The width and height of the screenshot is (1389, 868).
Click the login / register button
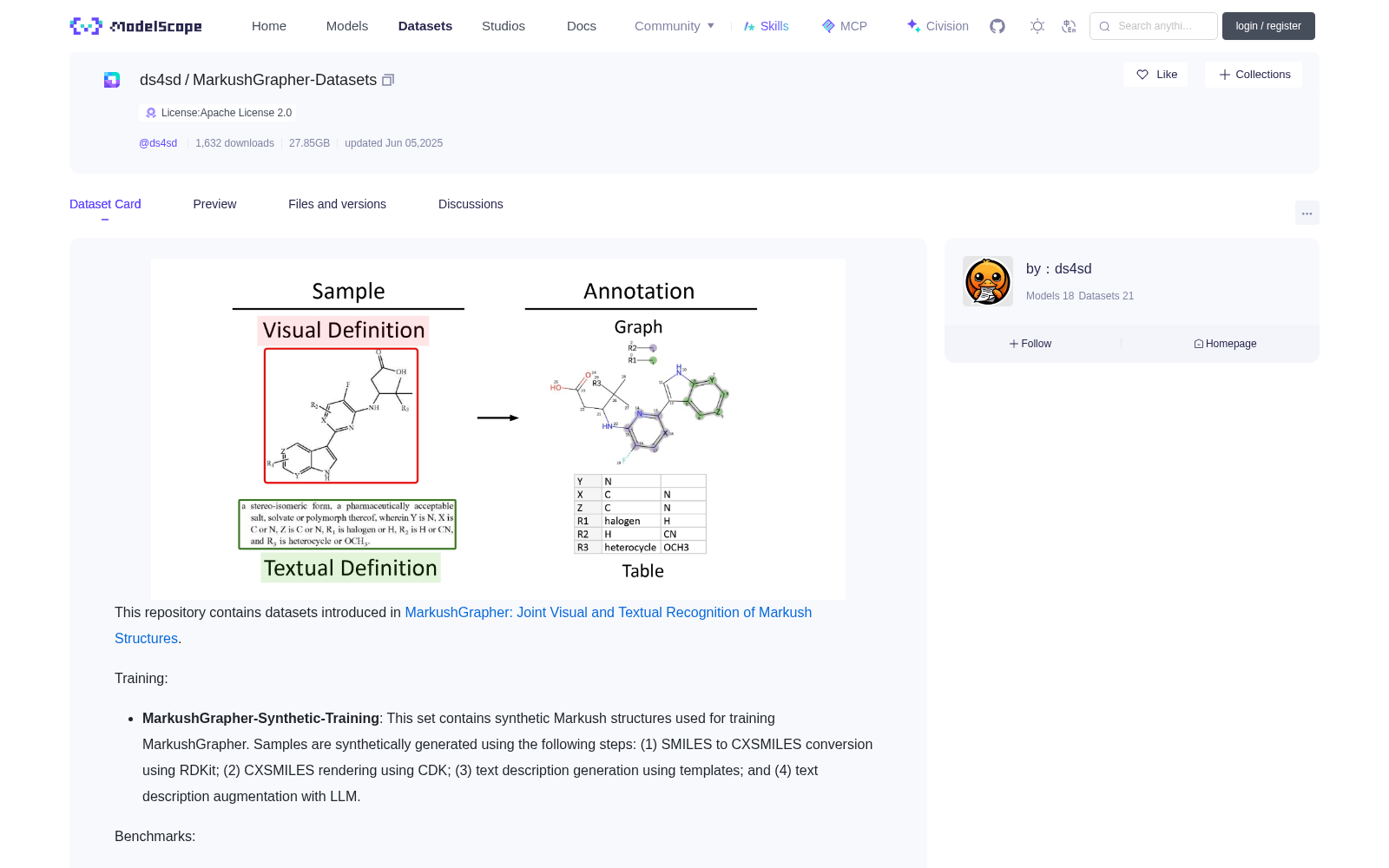[1268, 26]
